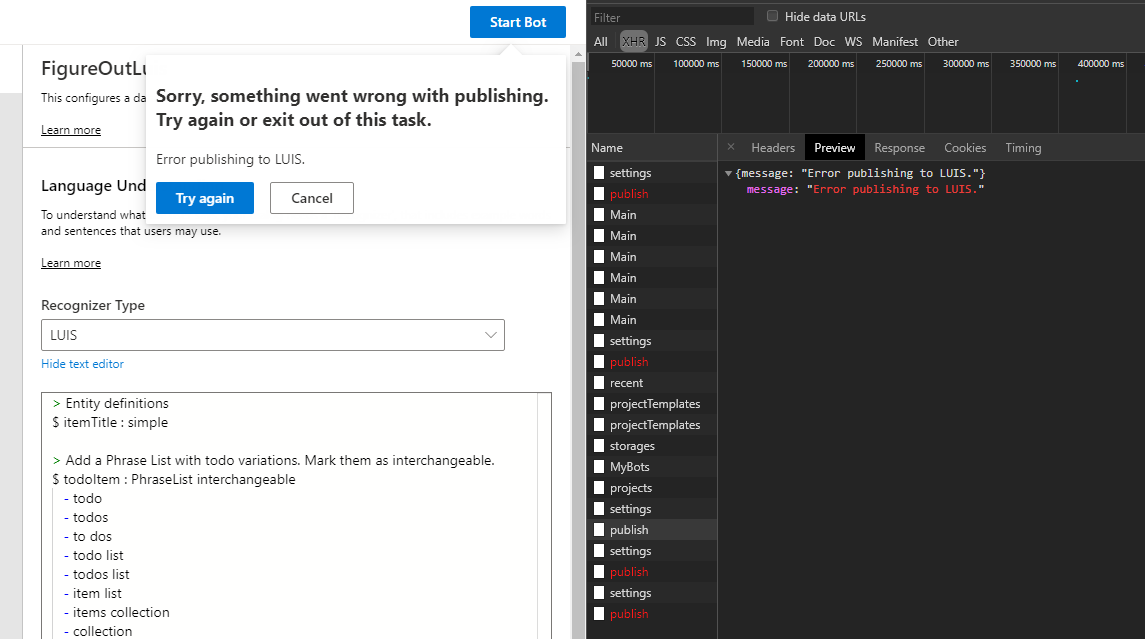Open the Recognizer Type dropdown

pyautogui.click(x=272, y=334)
